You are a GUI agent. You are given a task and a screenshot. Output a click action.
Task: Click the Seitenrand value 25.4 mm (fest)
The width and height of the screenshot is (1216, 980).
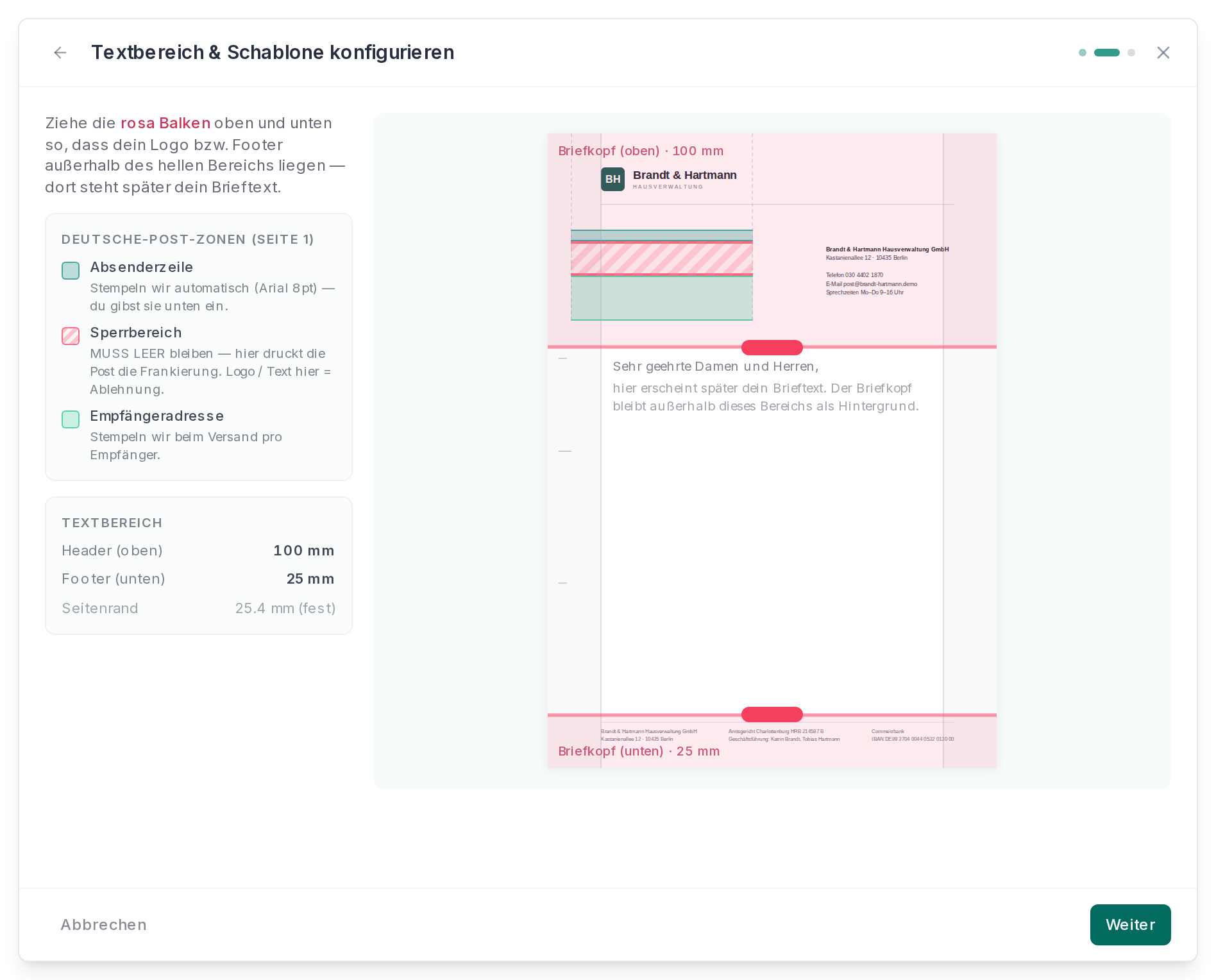click(285, 609)
